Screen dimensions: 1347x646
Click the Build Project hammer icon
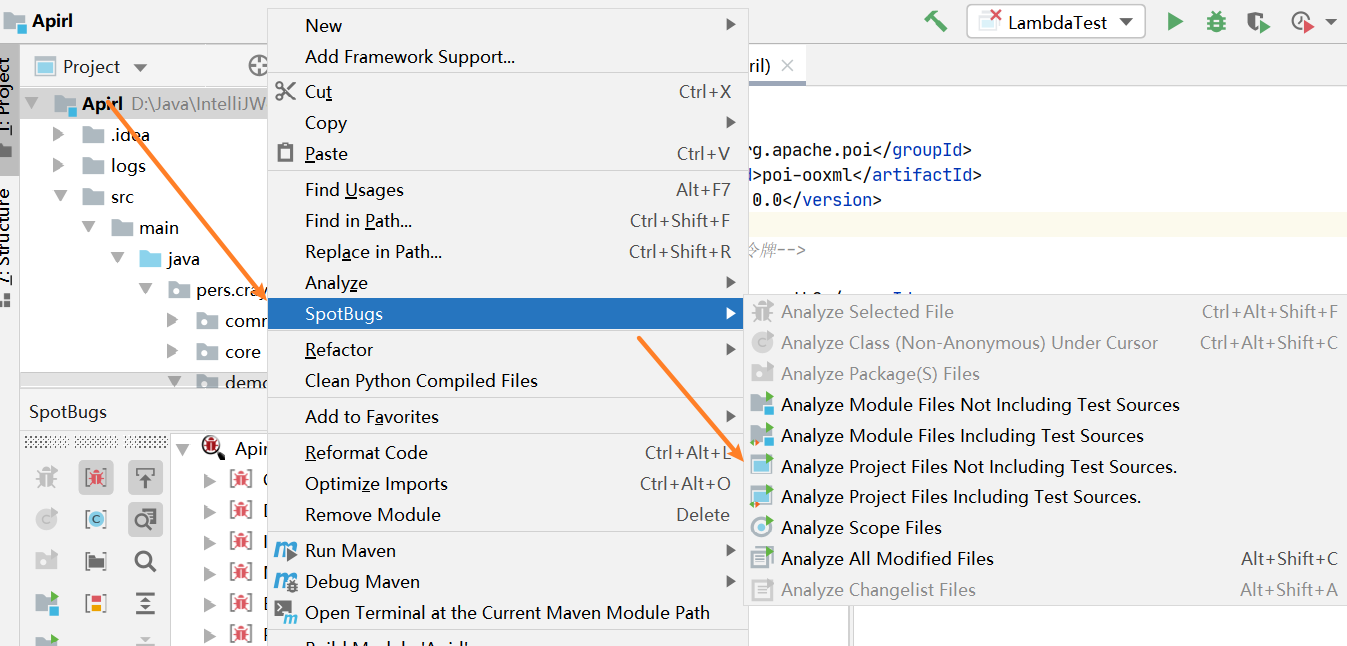tap(935, 21)
